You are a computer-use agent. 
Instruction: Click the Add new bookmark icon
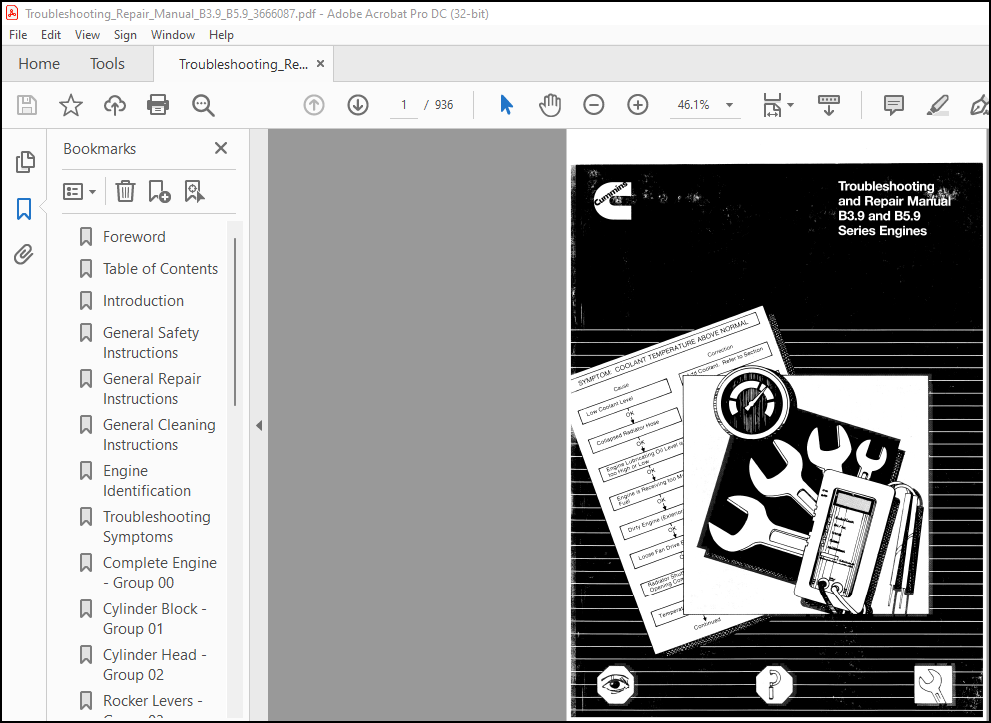pos(159,191)
